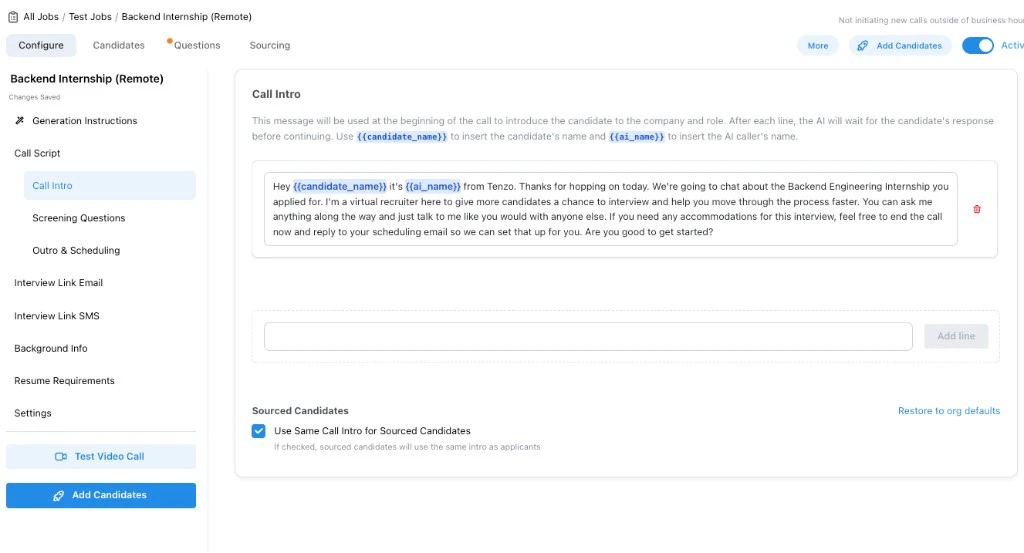Screen dimensions: 1024x553
Task: Open the Sourcing tab
Action: pyautogui.click(x=270, y=45)
